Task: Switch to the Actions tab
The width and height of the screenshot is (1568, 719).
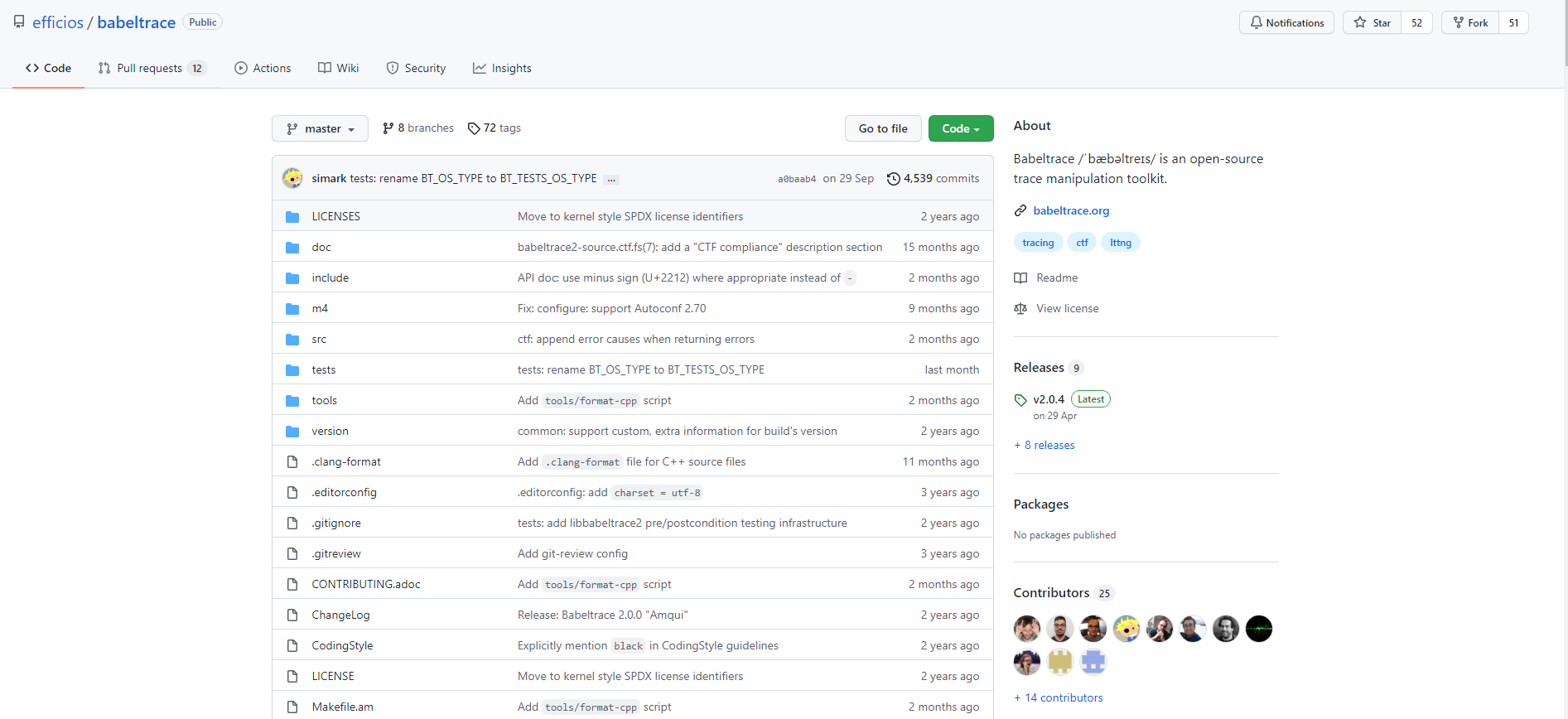Action: (263, 68)
